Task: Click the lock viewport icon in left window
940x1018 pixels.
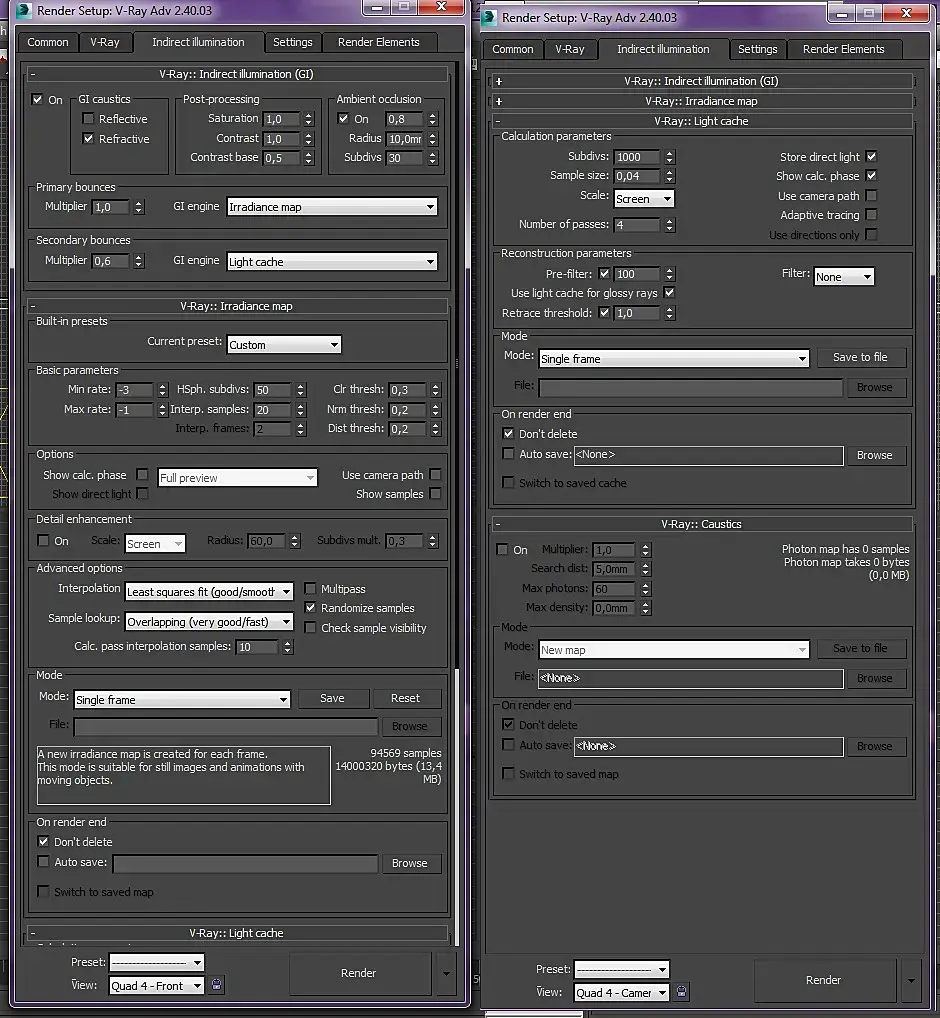Action: point(216,985)
